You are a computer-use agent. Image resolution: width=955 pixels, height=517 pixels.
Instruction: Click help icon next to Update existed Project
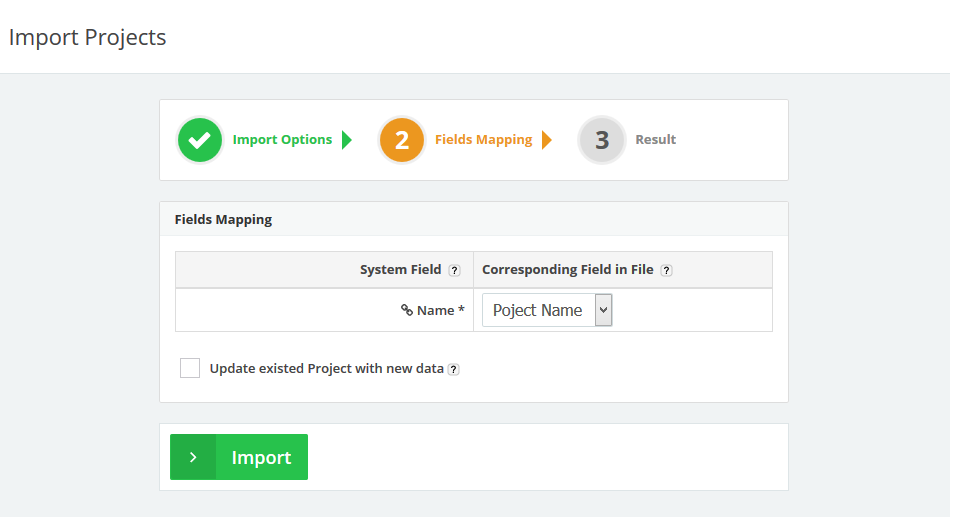[453, 369]
